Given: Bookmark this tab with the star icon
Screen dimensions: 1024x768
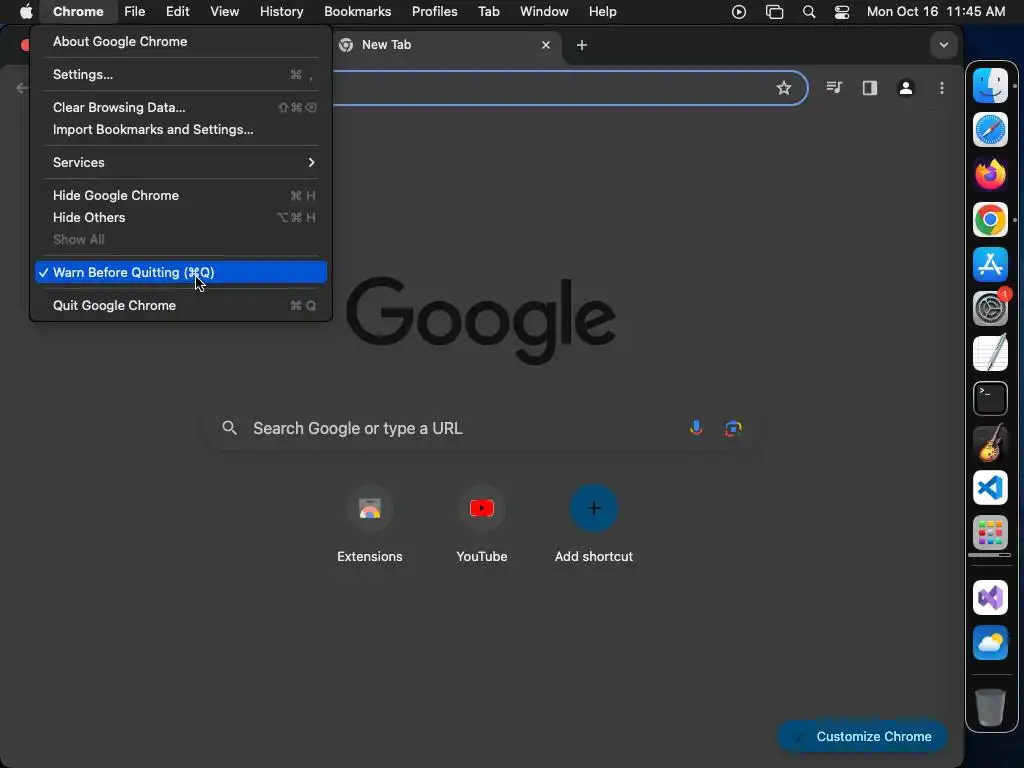Looking at the screenshot, I should [x=784, y=88].
